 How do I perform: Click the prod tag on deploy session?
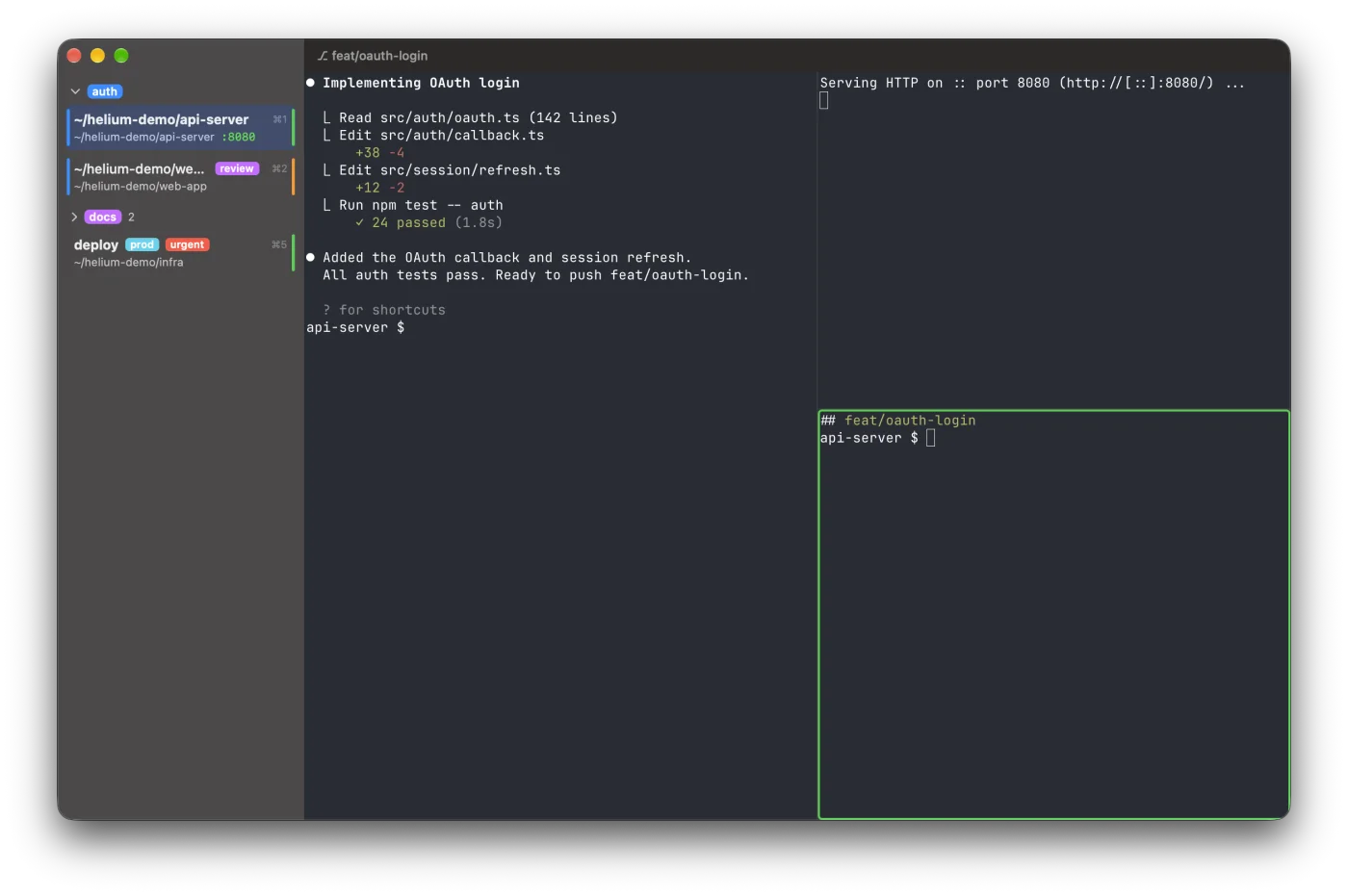(143, 244)
